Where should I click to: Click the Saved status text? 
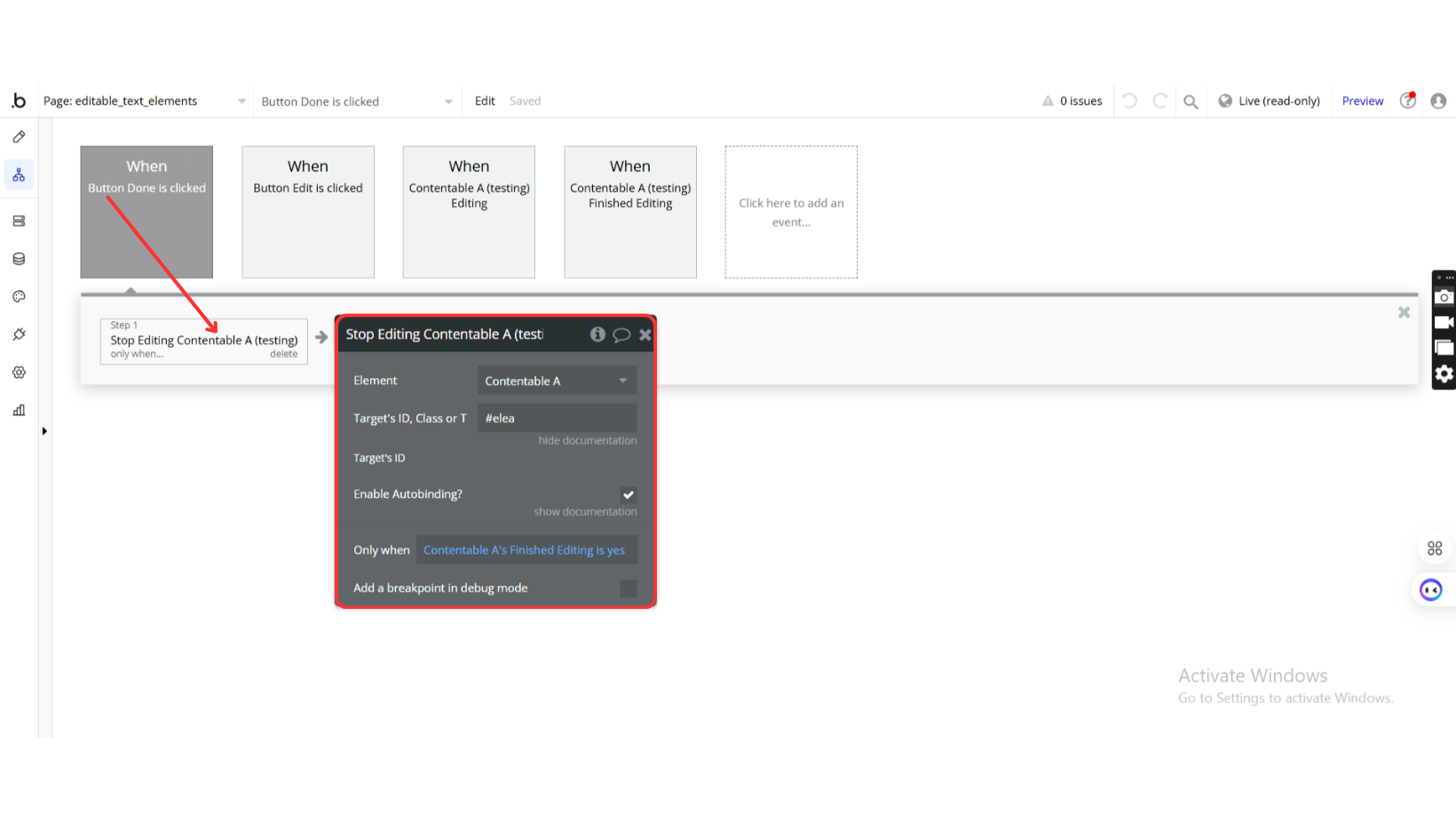[x=525, y=101]
